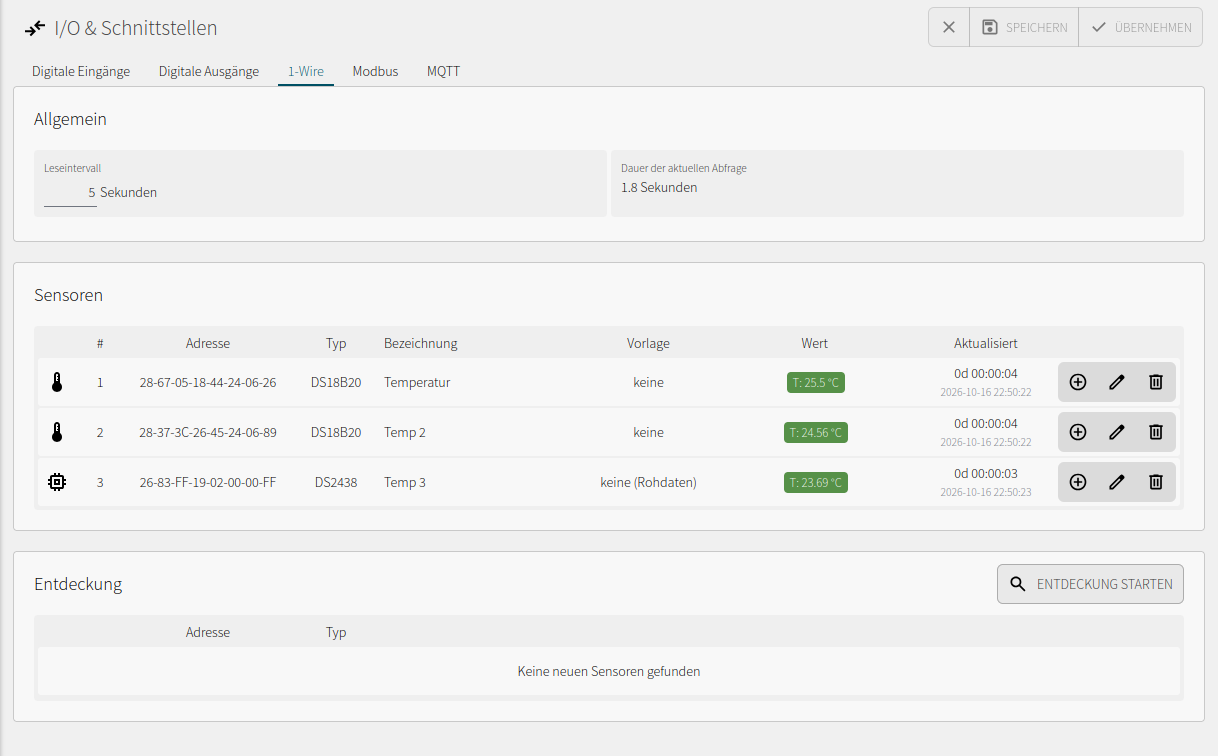This screenshot has height=756, width=1218.
Task: Click the Temp 2 sensor name
Action: [405, 432]
